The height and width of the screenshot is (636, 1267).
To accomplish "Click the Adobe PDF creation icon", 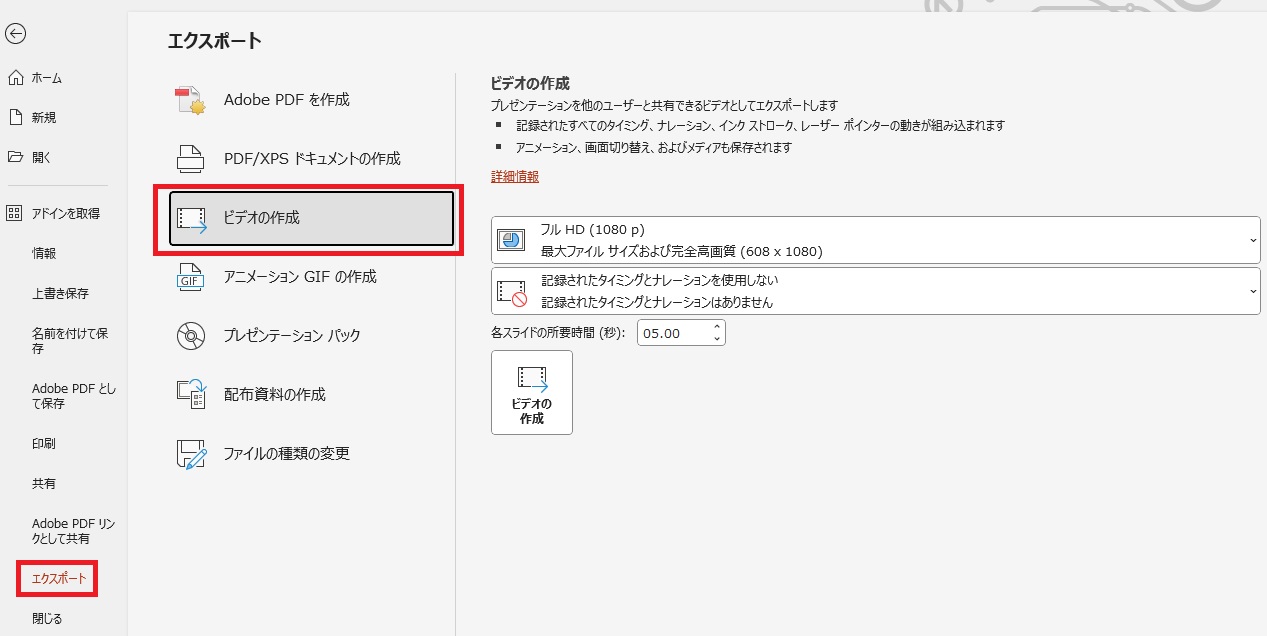I will (x=190, y=100).
